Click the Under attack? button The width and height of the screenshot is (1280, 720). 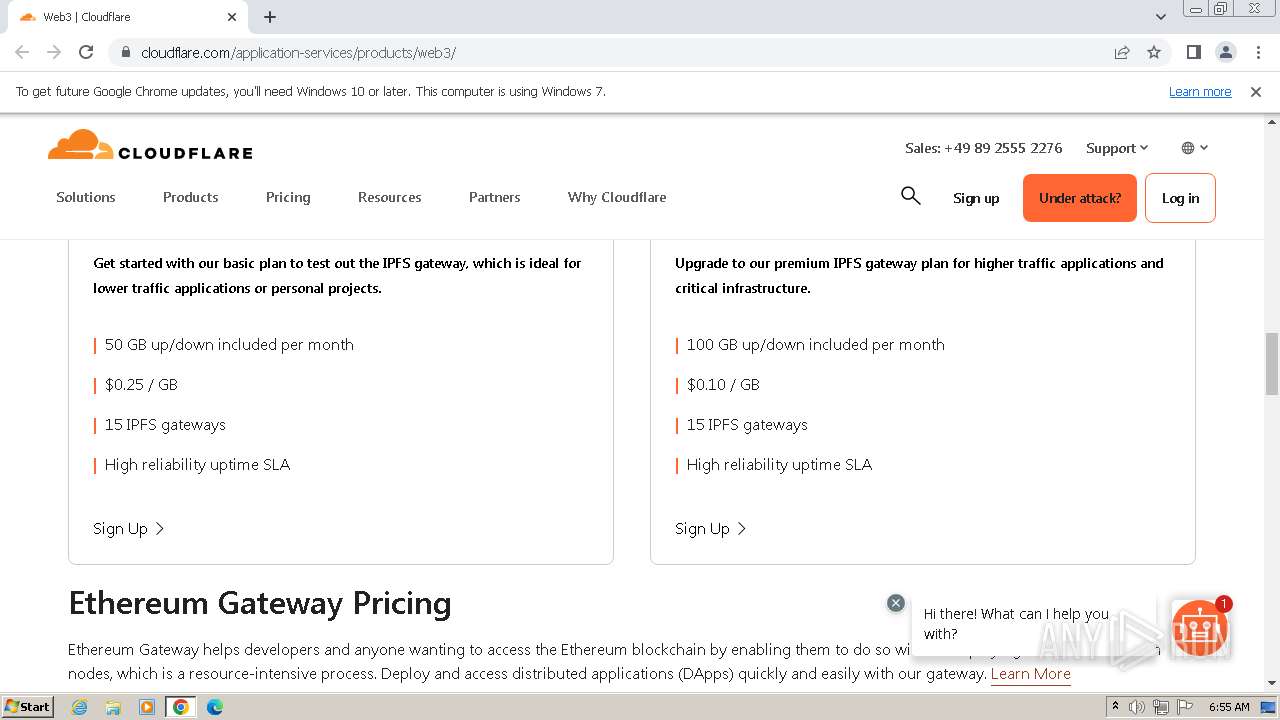1079,198
